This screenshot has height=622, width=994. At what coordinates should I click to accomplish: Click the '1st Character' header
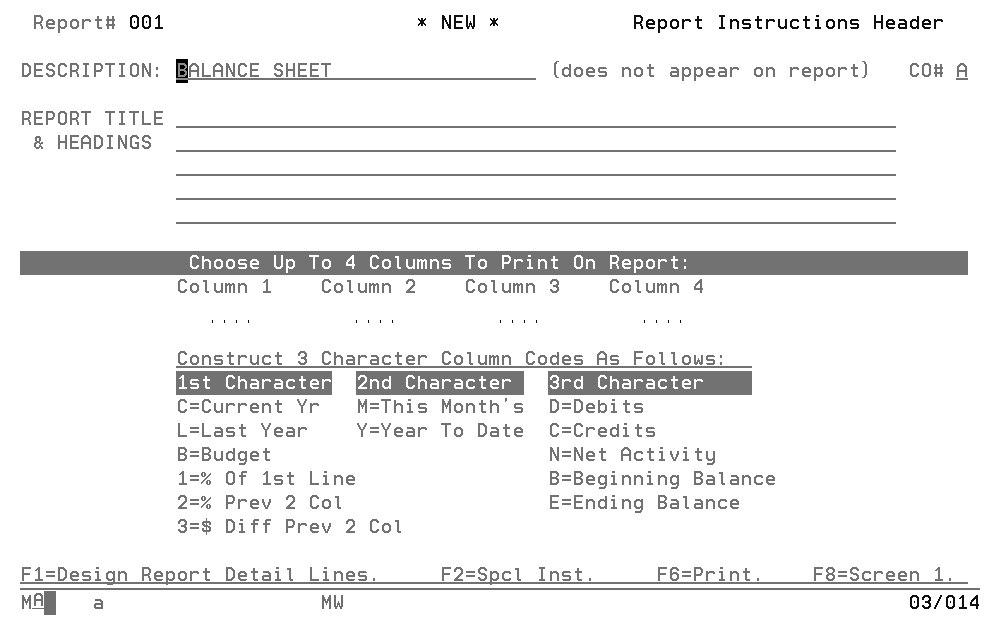254,383
